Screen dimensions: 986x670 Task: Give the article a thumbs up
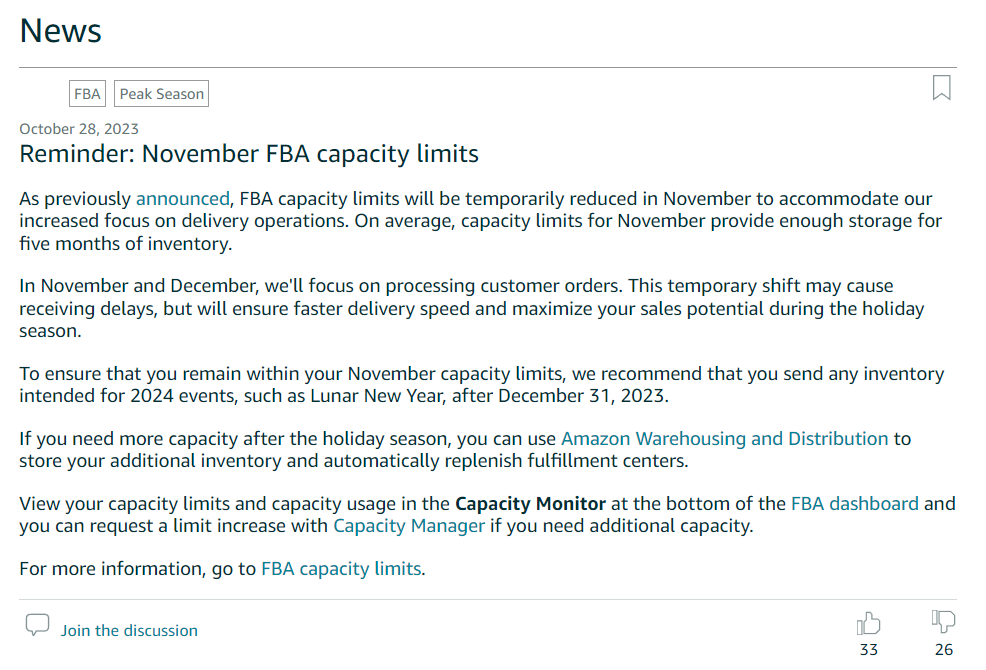click(868, 623)
